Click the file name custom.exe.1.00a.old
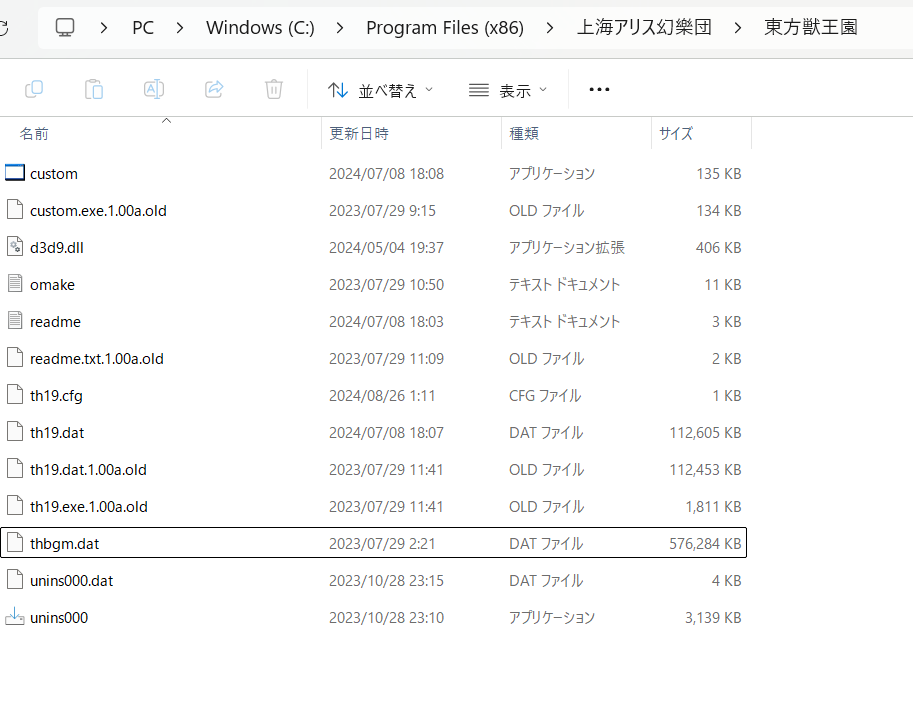Viewport: 913px width, 712px height. (x=98, y=211)
